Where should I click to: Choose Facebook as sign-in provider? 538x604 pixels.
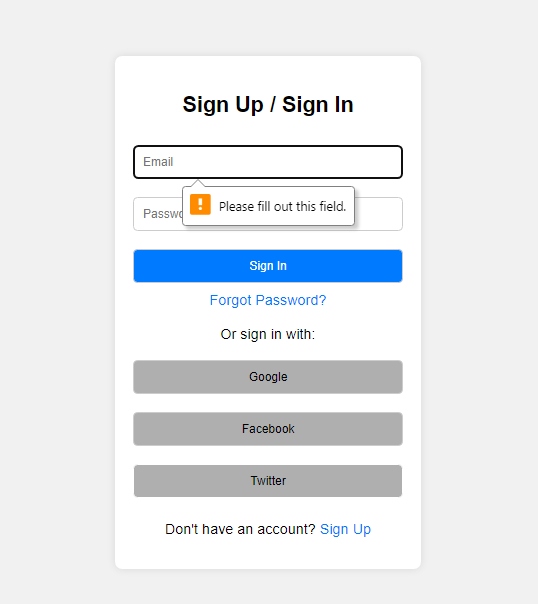[x=268, y=429]
